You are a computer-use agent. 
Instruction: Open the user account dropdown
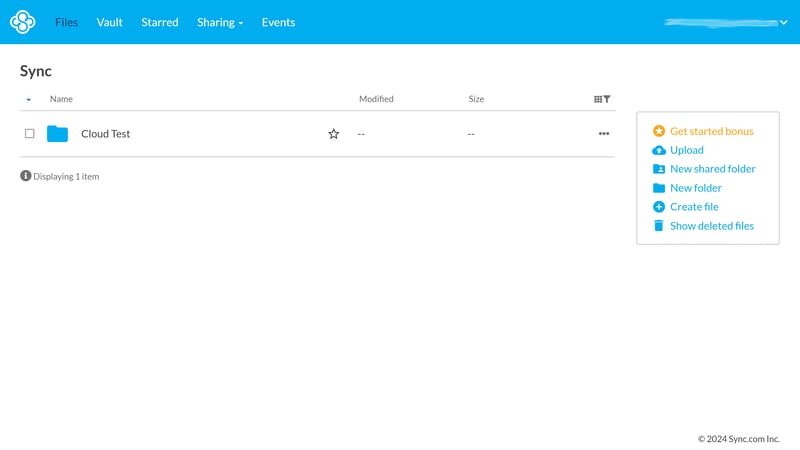click(x=783, y=22)
